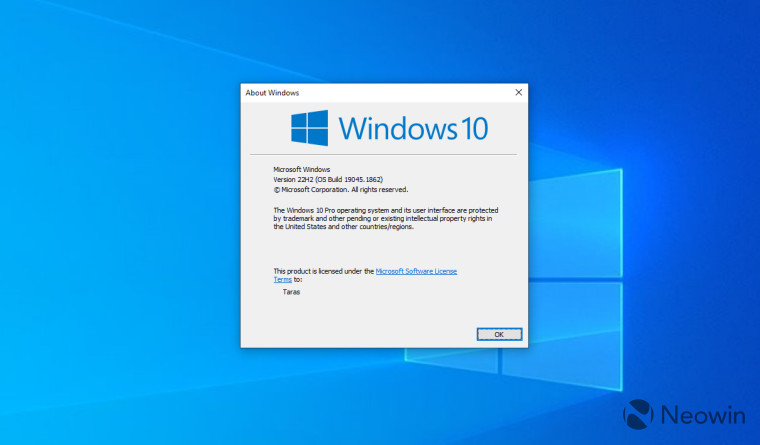
Task: Click the licensed user name "Taras"
Action: 291,292
